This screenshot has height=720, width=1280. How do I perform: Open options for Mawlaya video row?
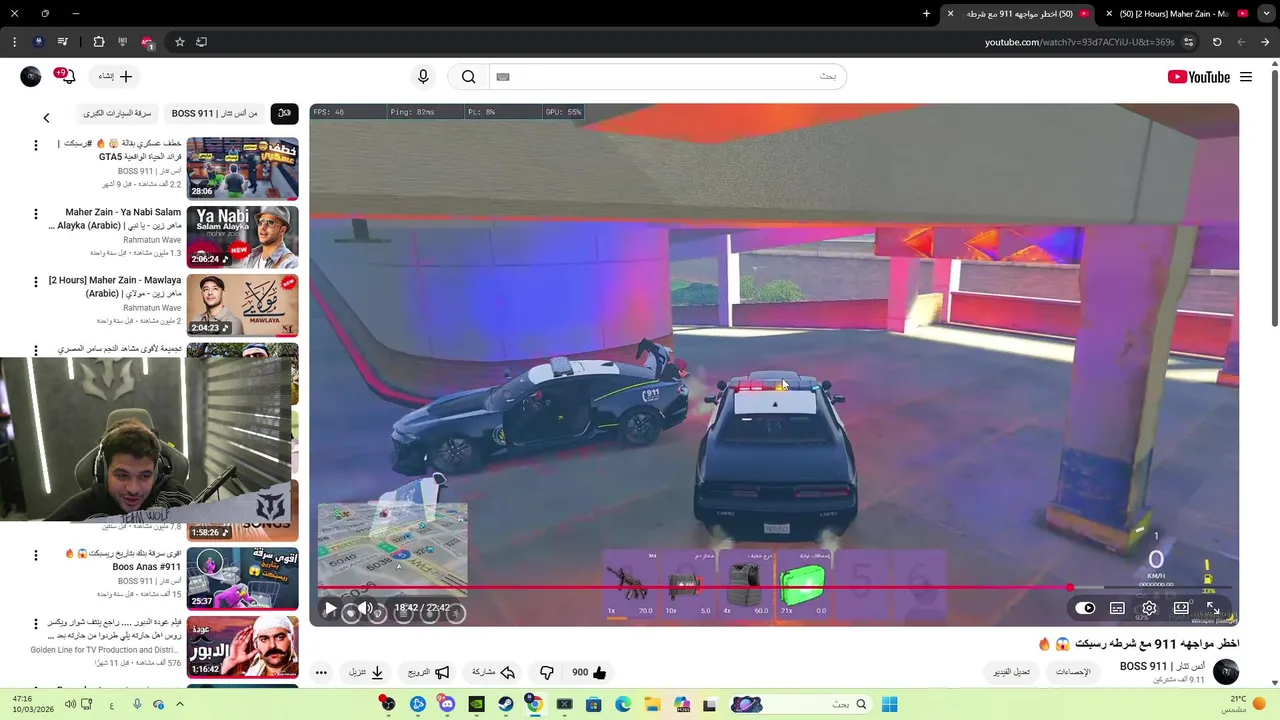coord(36,282)
